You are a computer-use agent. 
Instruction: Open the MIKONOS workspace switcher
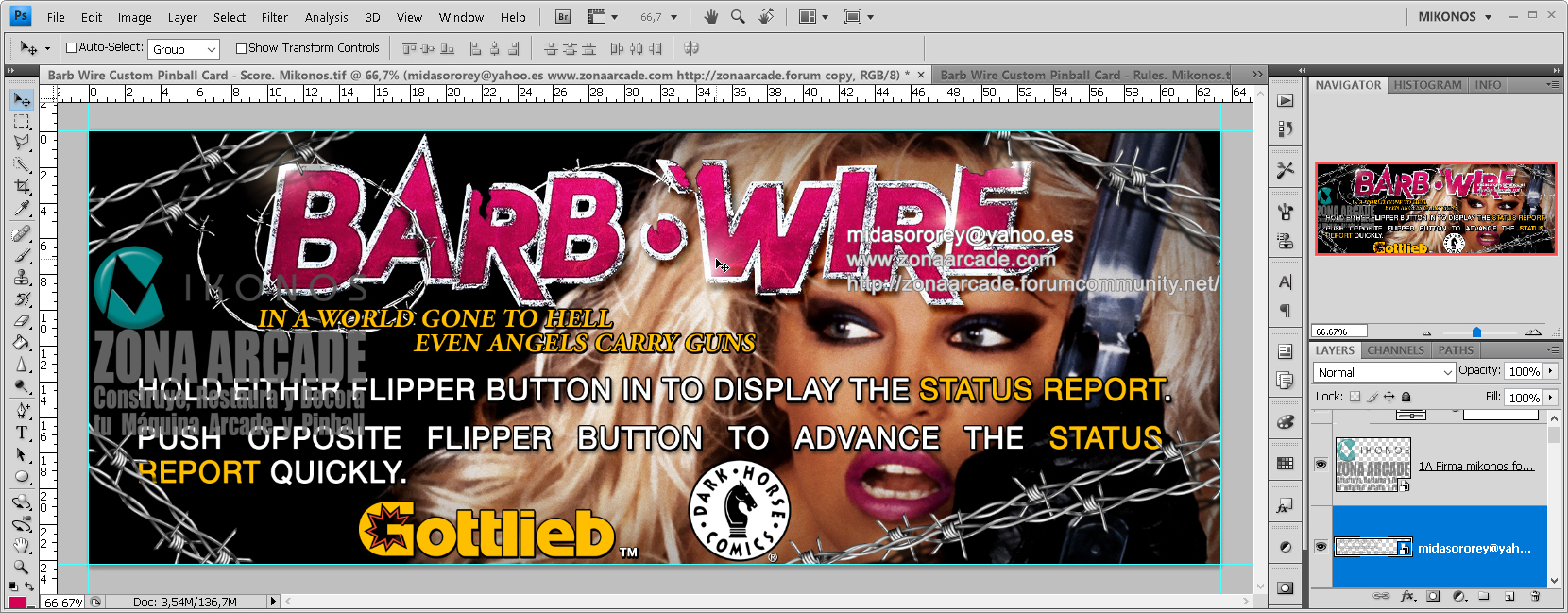(1455, 16)
